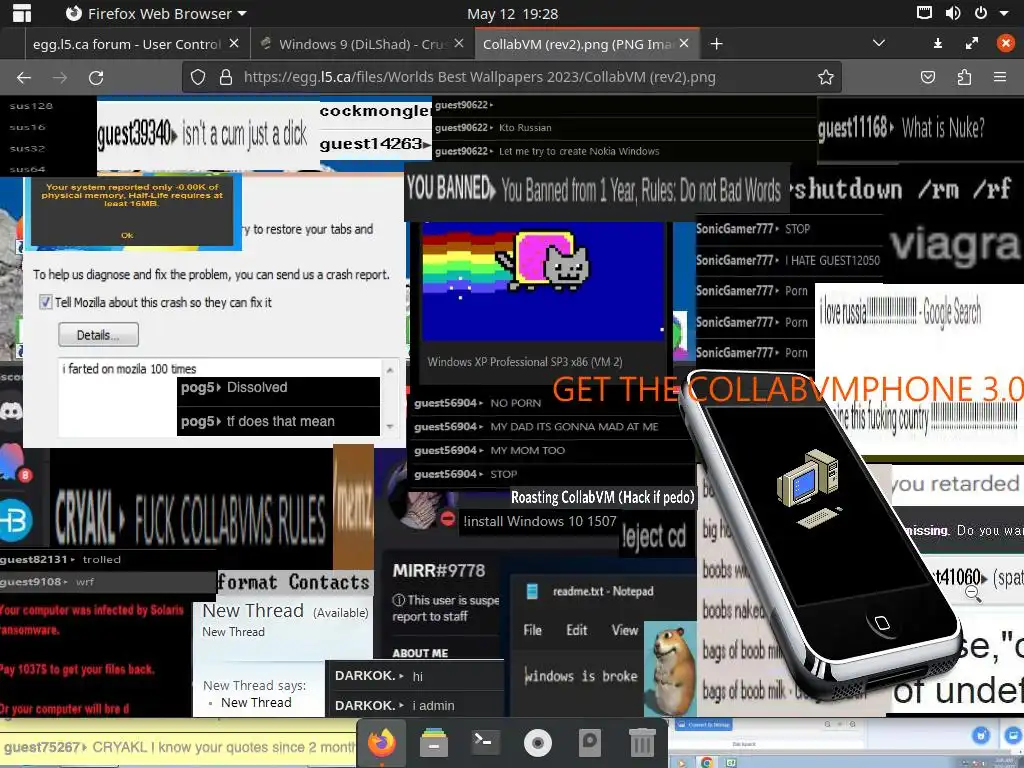1024x768 pixels.
Task: Click the zoom magnifier icon right of the phone
Action: pos(973,594)
